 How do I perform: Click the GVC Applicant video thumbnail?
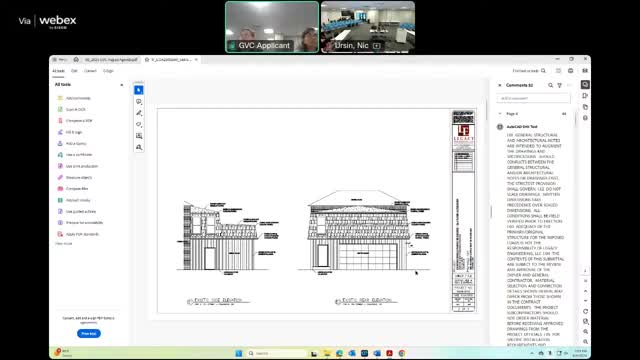click(x=272, y=27)
